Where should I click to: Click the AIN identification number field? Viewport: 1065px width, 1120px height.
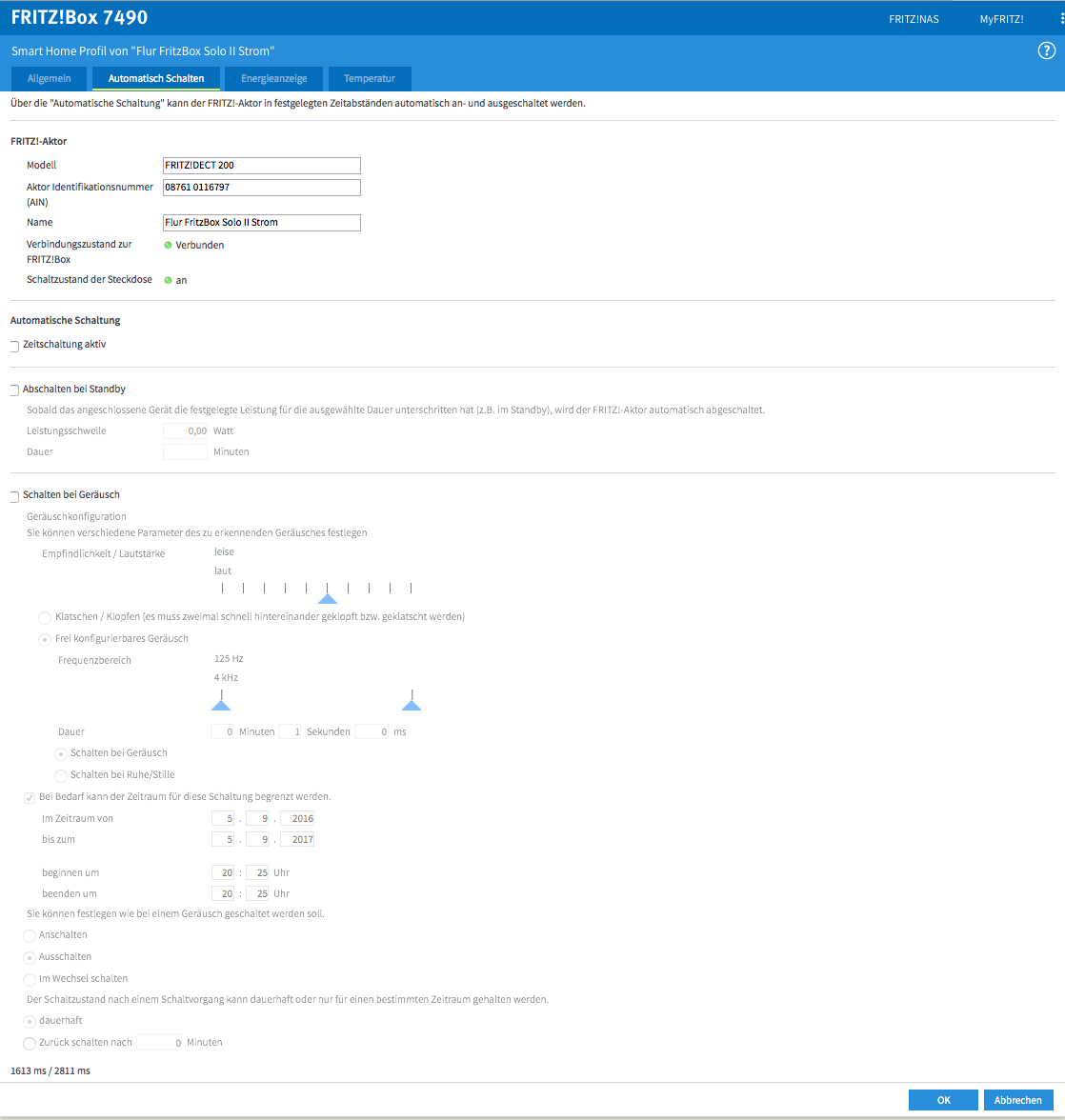pos(261,187)
